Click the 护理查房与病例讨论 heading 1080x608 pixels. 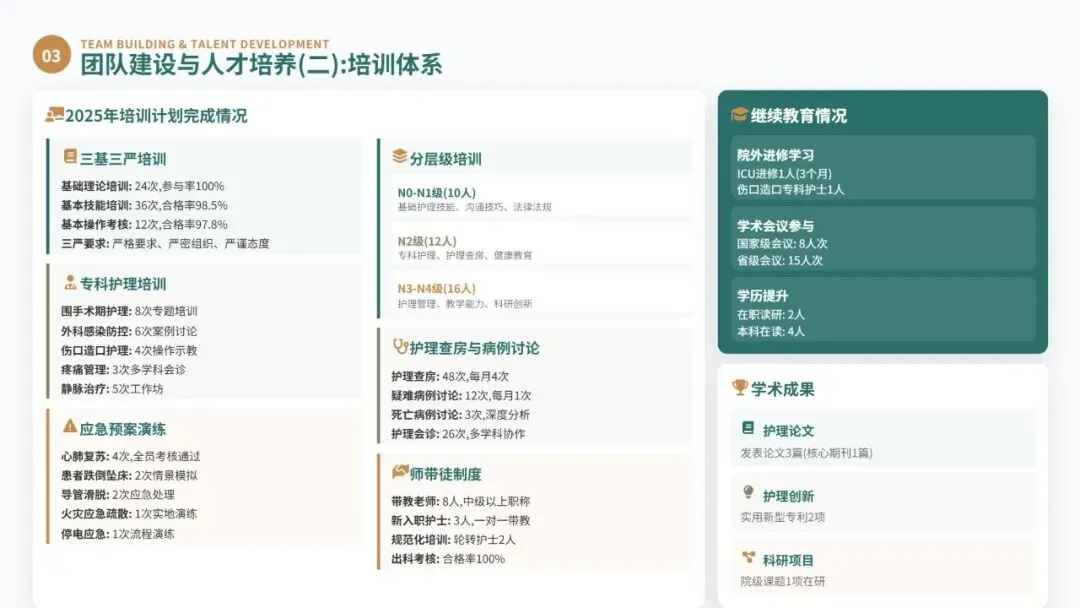475,348
